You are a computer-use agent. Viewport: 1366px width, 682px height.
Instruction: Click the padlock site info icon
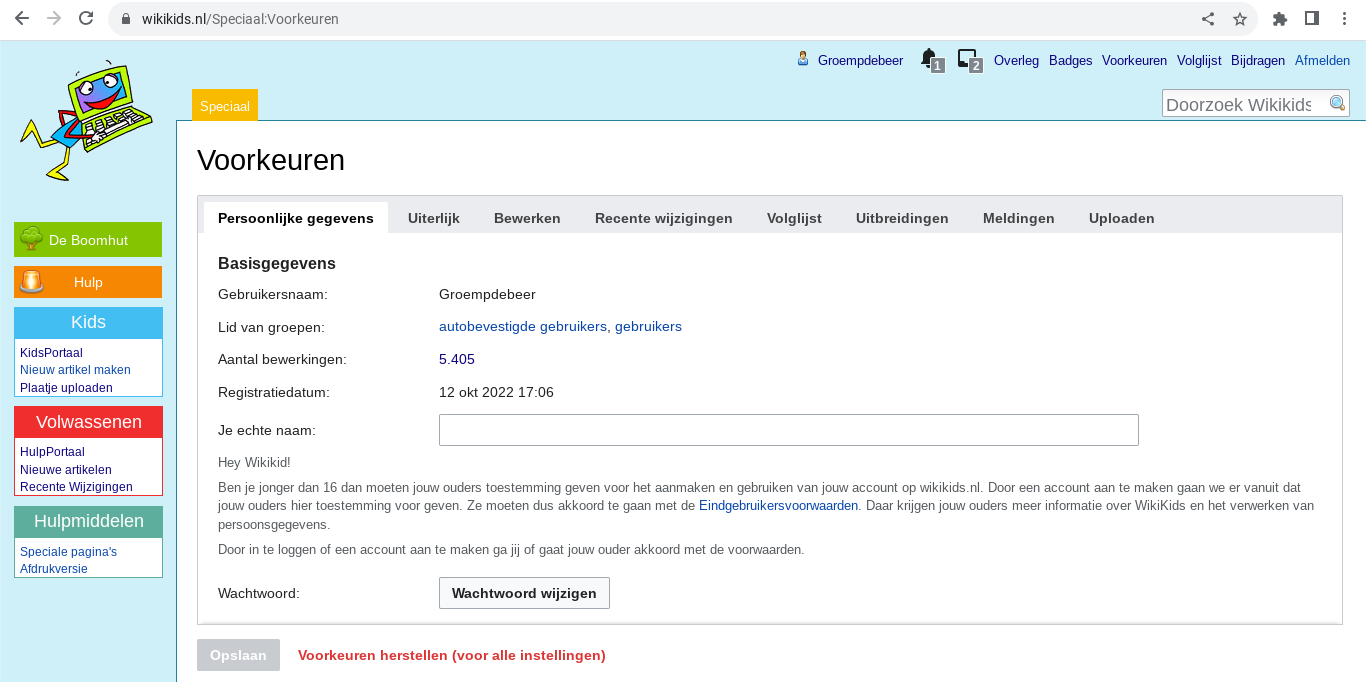click(x=126, y=19)
